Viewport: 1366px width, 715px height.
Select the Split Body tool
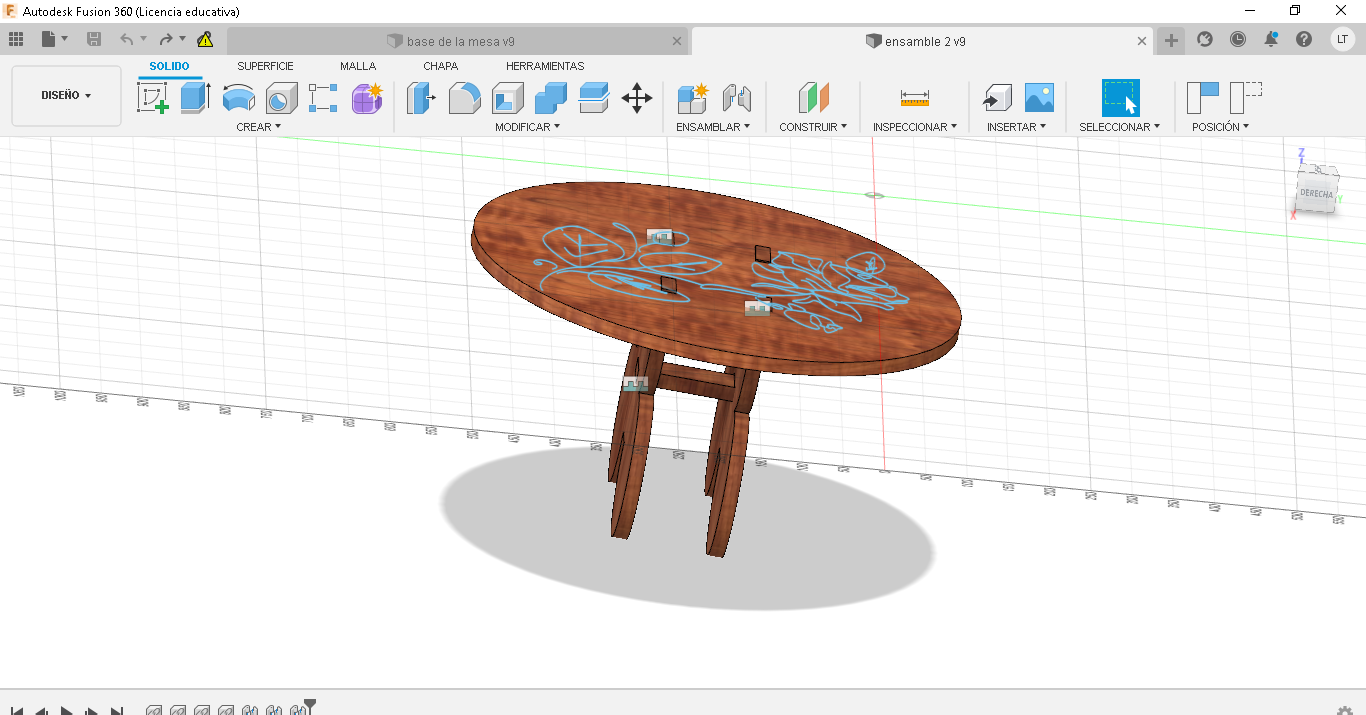pos(594,98)
